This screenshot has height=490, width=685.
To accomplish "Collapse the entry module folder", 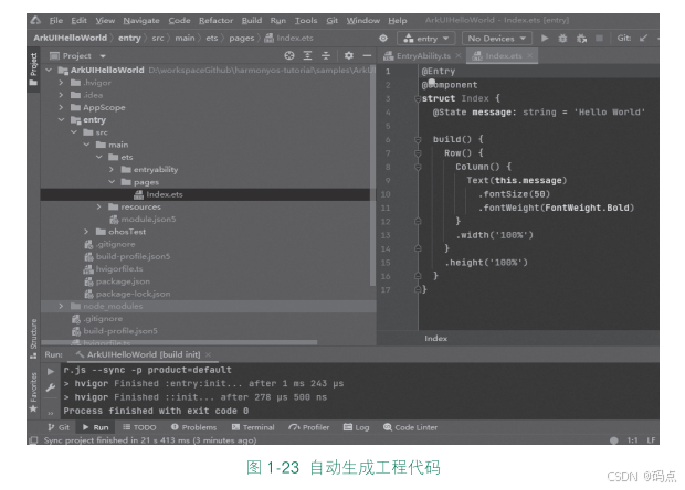I will [61, 120].
